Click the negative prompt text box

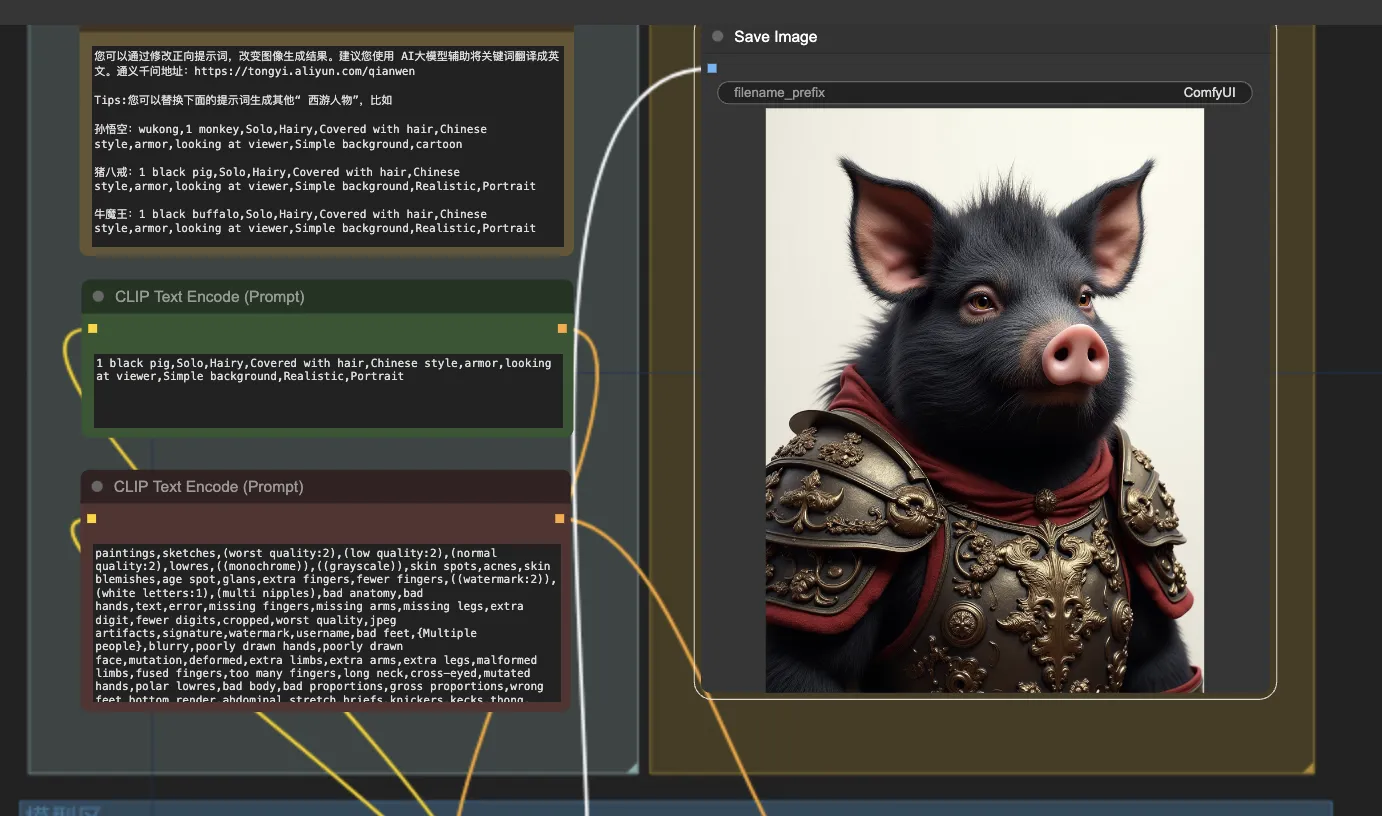tap(326, 622)
